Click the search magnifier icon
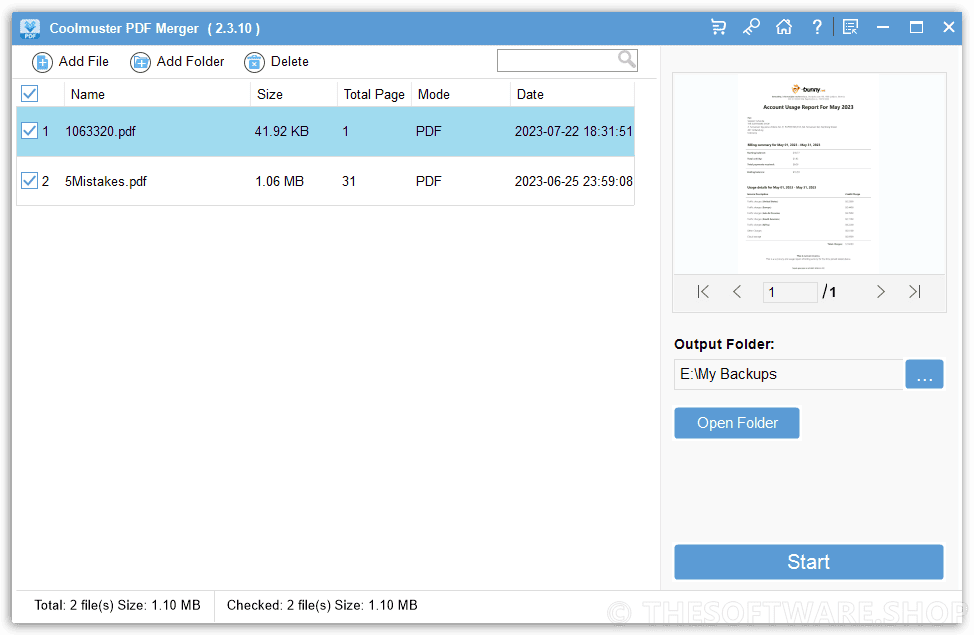The image size is (974, 635). point(627,60)
